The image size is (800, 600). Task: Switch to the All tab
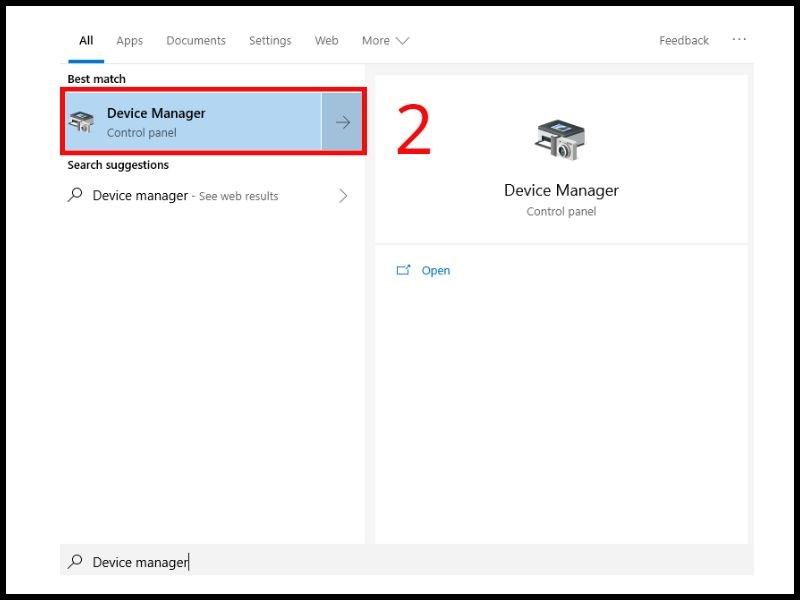[x=85, y=40]
